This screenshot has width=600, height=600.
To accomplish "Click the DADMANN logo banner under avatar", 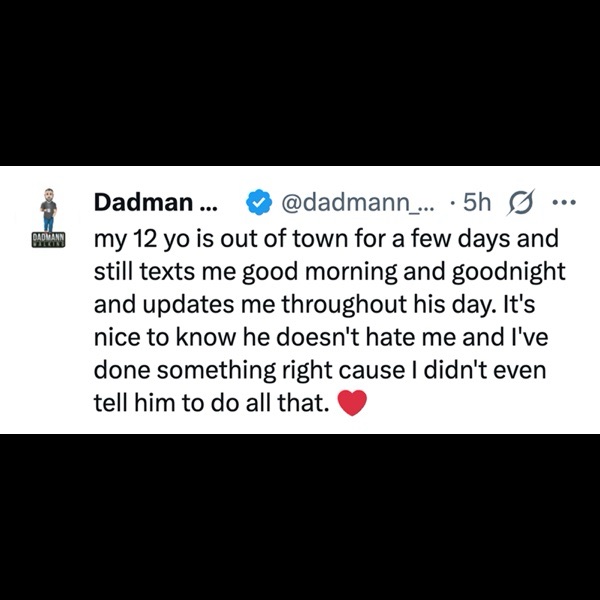I will (49, 240).
